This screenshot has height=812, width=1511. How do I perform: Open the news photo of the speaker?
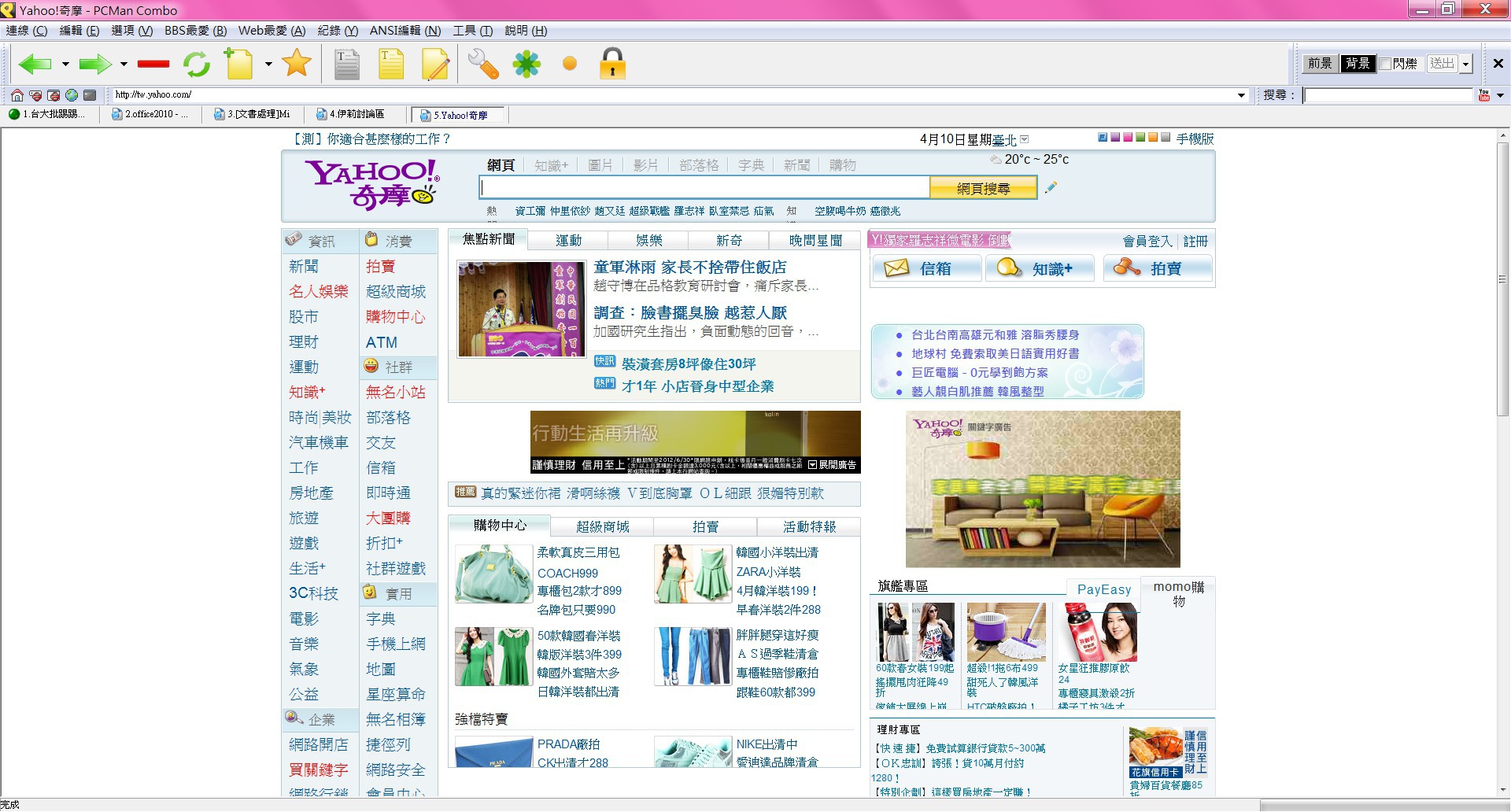522,309
